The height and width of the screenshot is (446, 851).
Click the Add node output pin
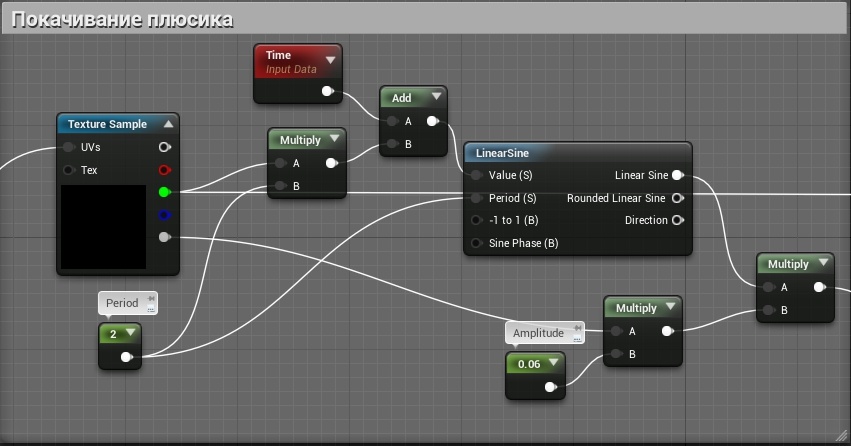(433, 121)
